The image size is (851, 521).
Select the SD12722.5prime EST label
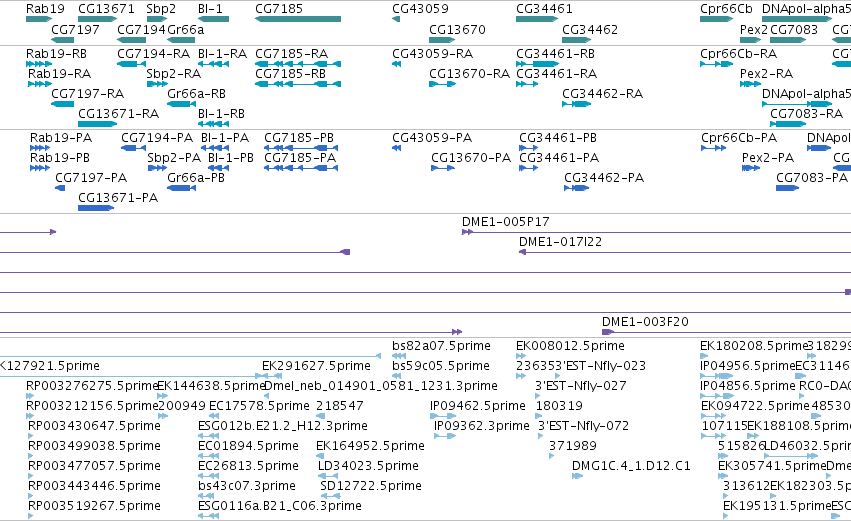(x=371, y=486)
